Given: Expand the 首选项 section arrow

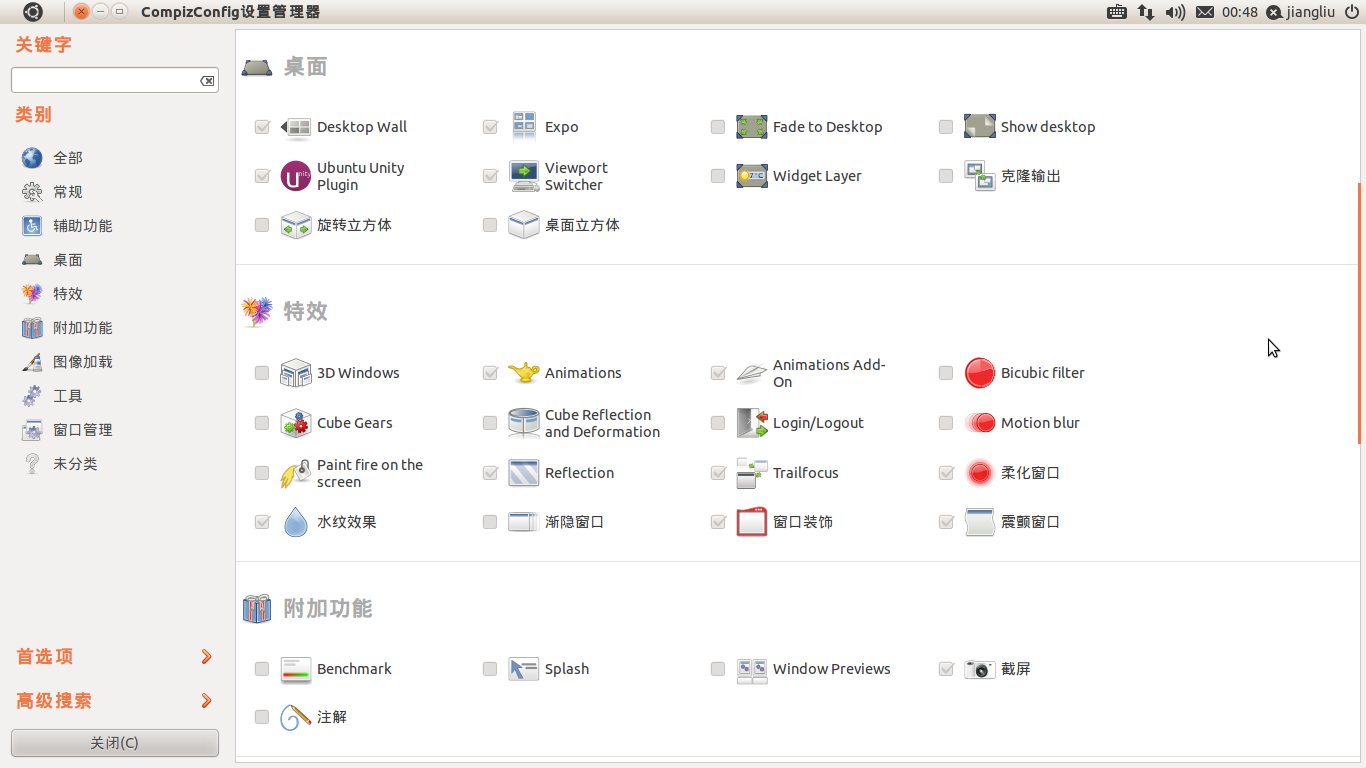Looking at the screenshot, I should click(x=207, y=657).
